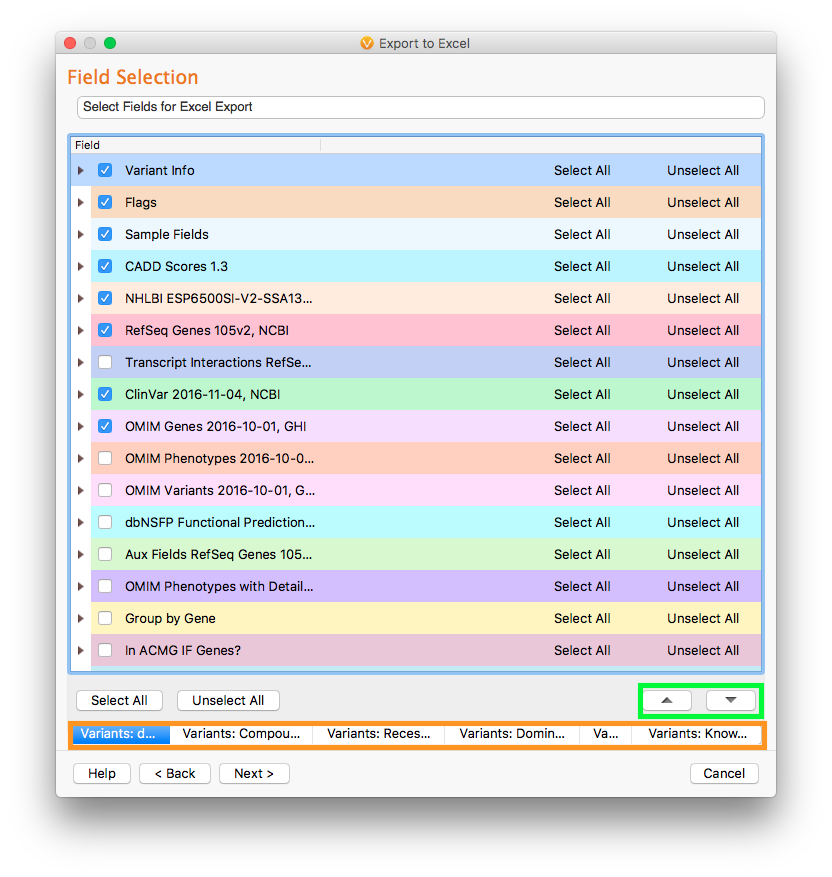
Task: Unselect All in the Flags row
Action: click(x=703, y=202)
